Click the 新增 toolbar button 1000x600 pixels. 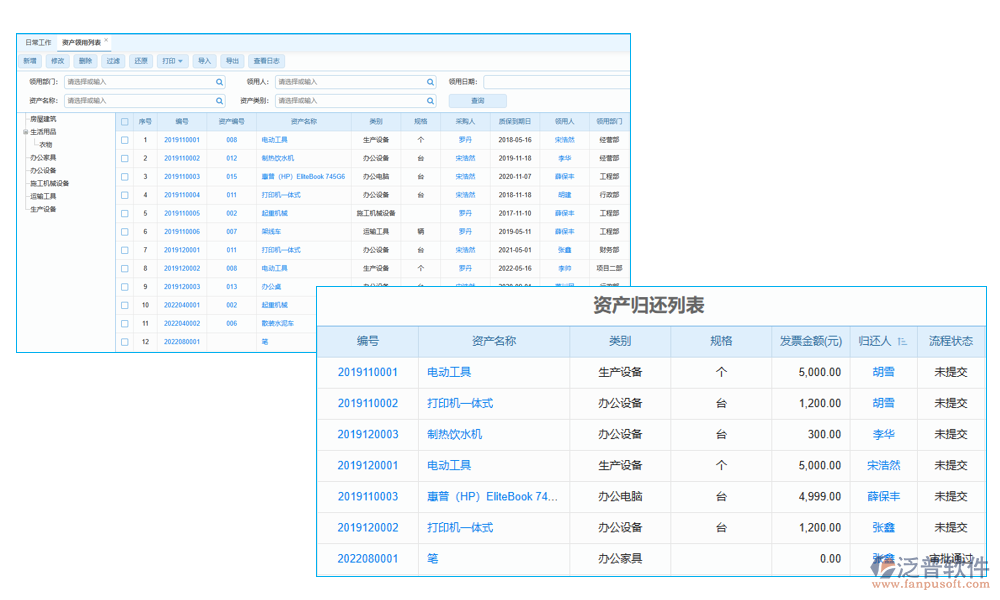[x=30, y=61]
